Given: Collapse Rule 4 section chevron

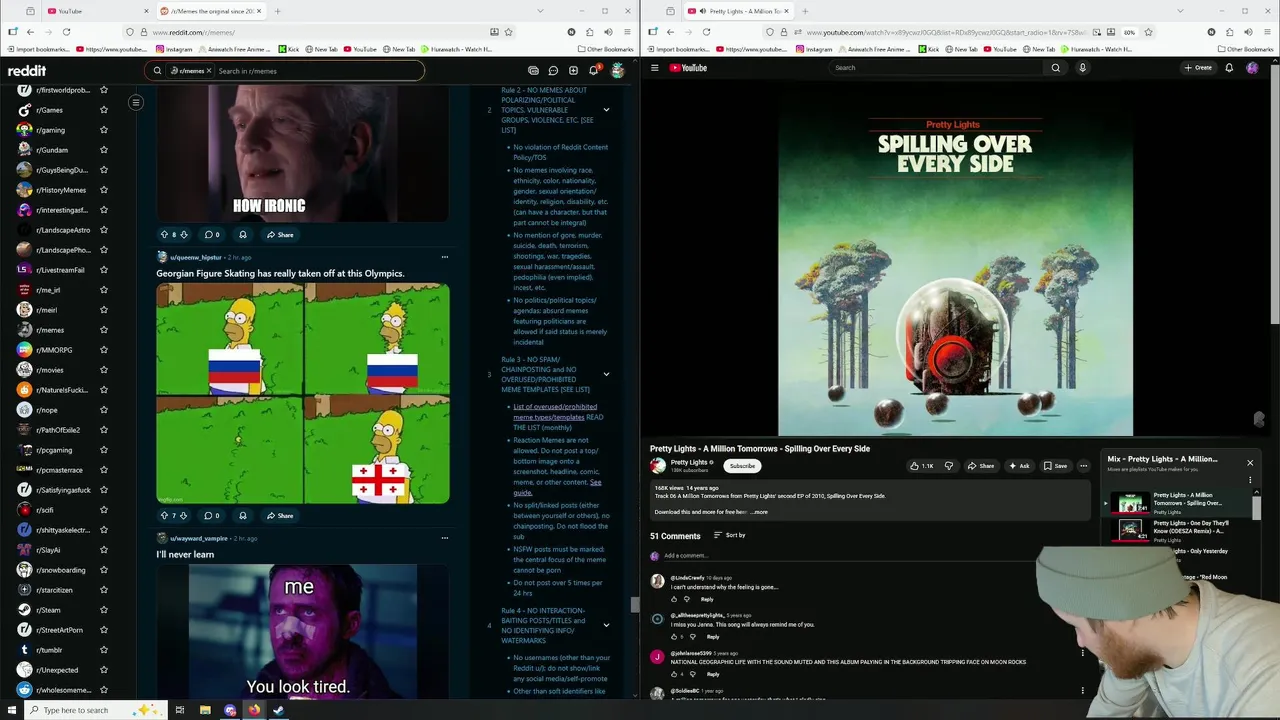Looking at the screenshot, I should click(606, 625).
